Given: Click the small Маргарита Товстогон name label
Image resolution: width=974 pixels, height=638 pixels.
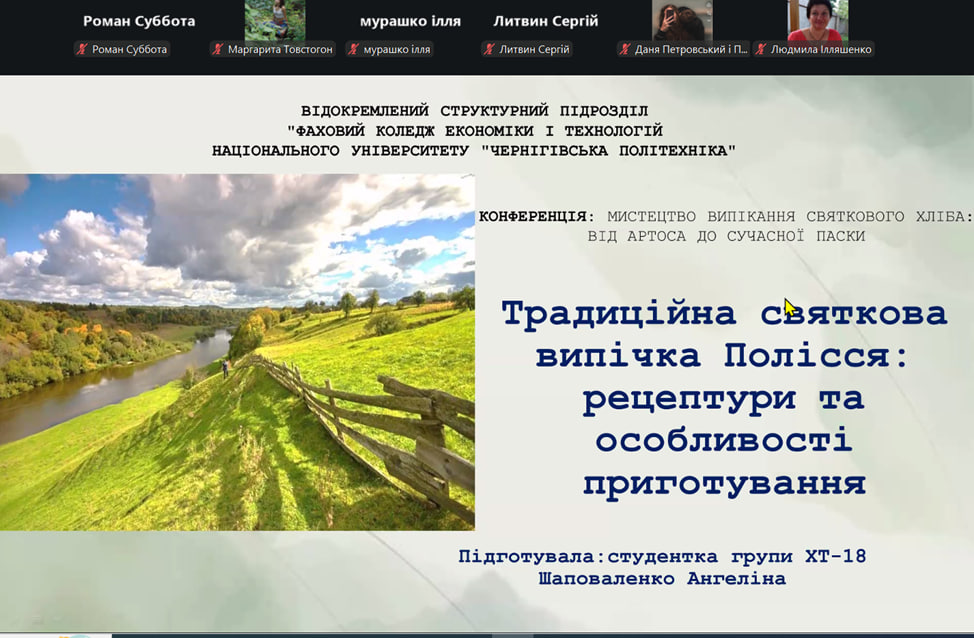Looking at the screenshot, I should coord(280,49).
